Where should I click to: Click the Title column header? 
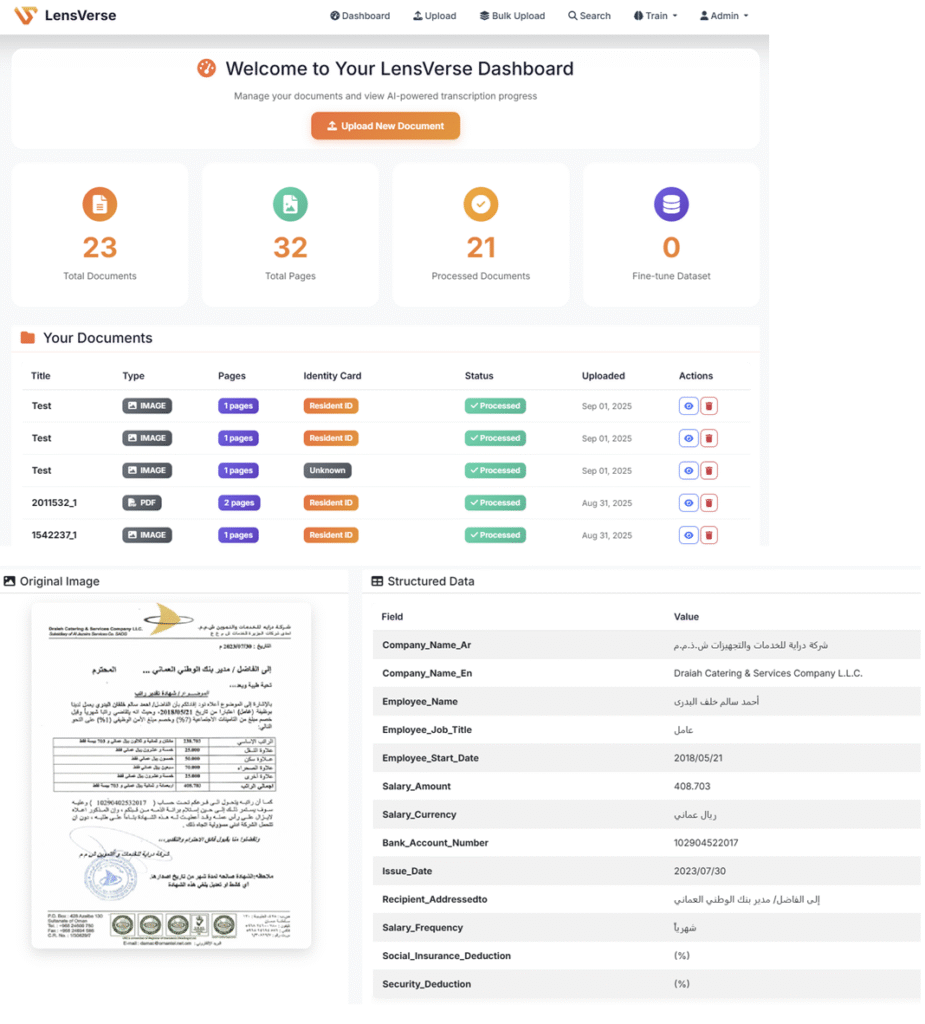(41, 376)
